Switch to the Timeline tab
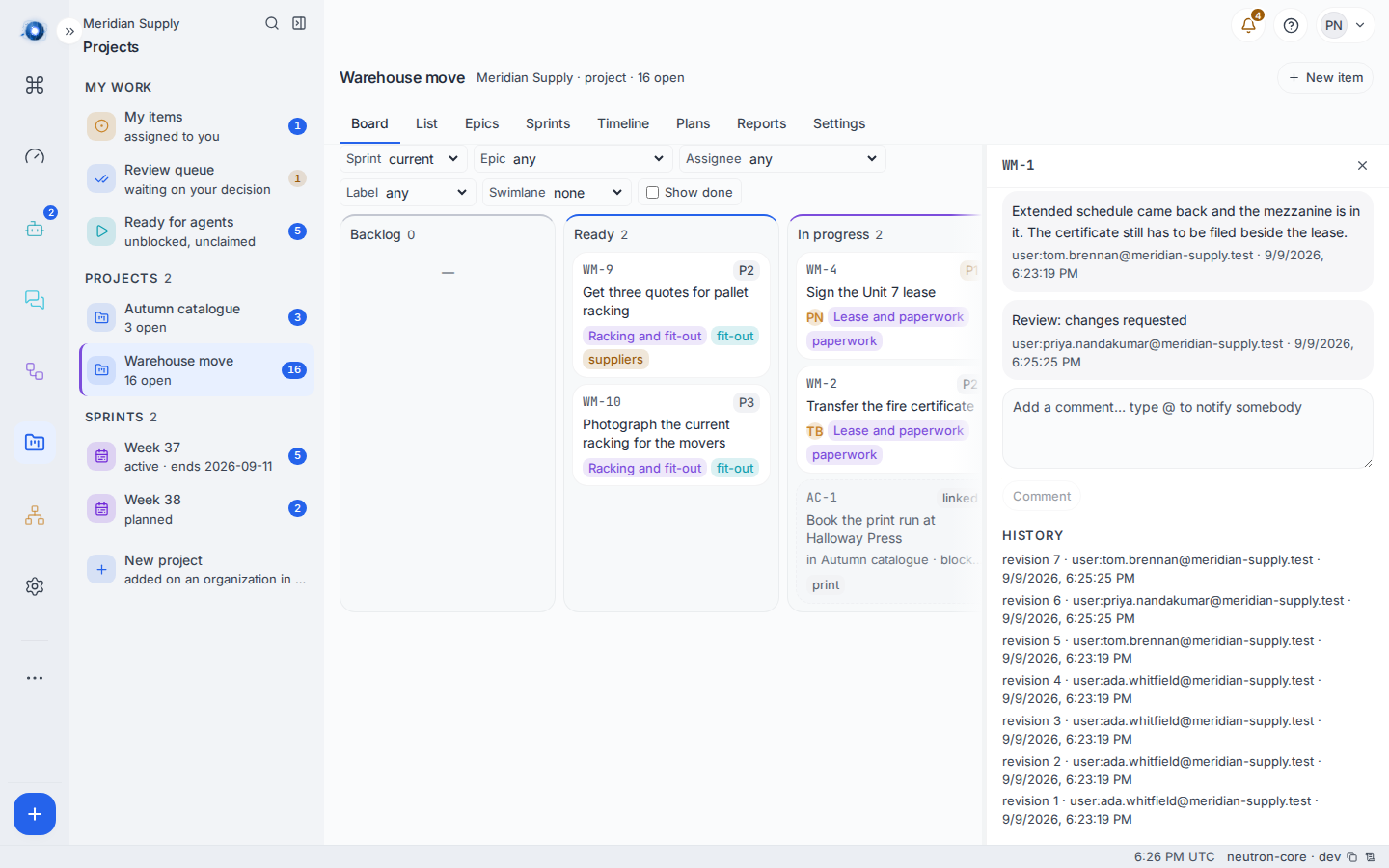This screenshot has width=1389, height=868. tap(623, 123)
